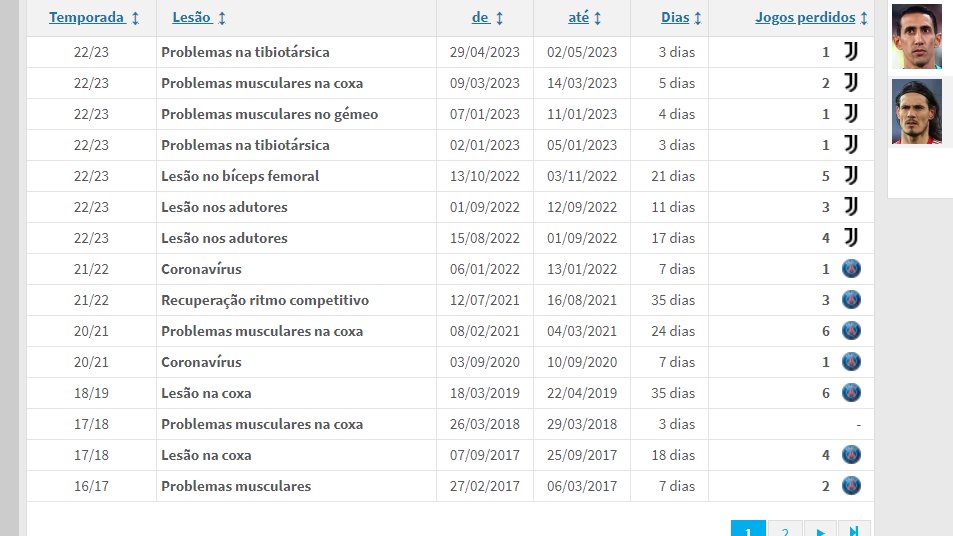Click 'Problemas musculares no gémeo' text

[269, 114]
